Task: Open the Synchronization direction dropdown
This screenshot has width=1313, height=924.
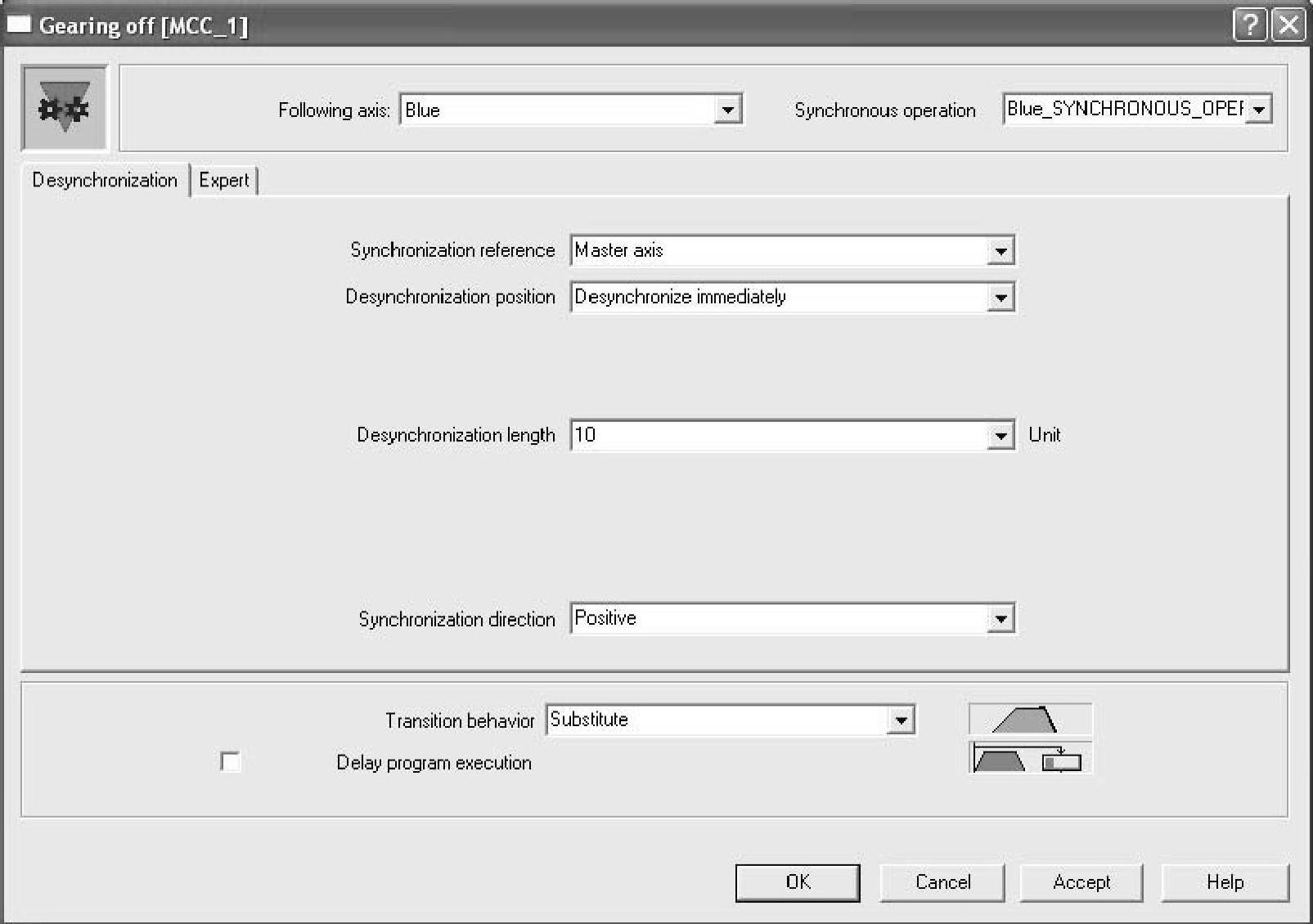Action: click(x=1000, y=619)
